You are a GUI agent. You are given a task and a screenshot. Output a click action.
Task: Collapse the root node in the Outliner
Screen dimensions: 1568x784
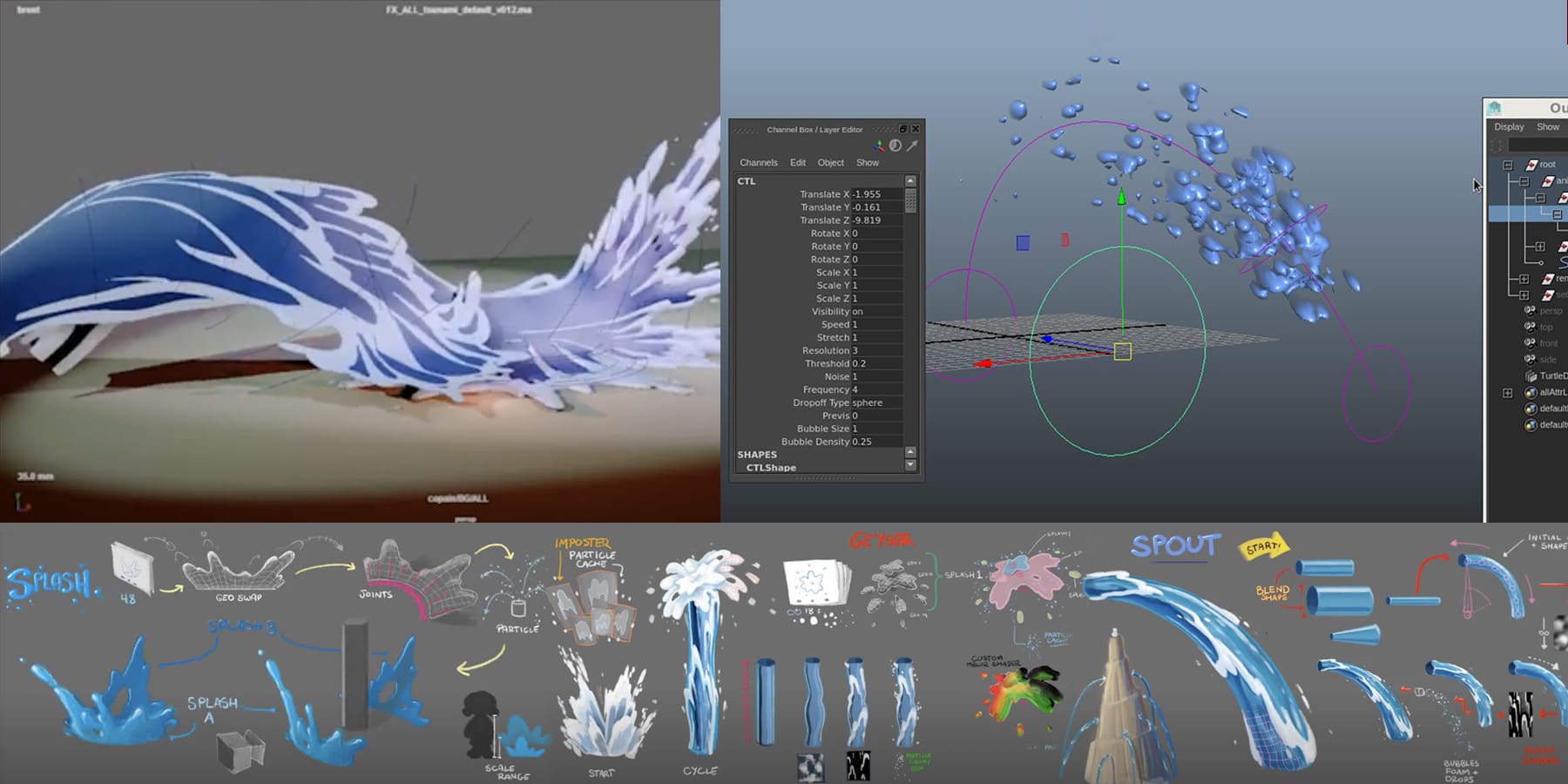click(1508, 165)
